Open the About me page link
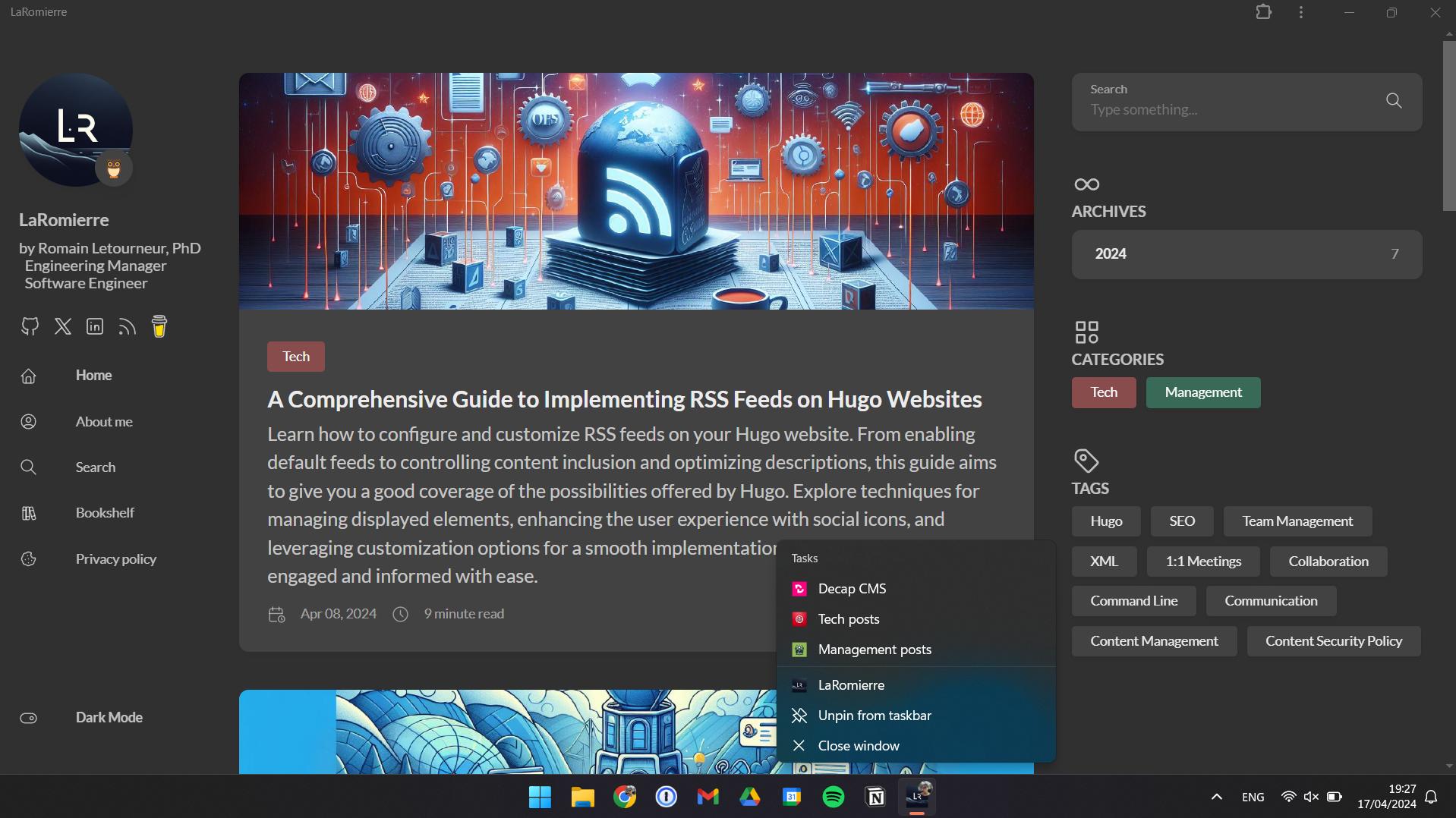Viewport: 1456px width, 818px height. 104,422
